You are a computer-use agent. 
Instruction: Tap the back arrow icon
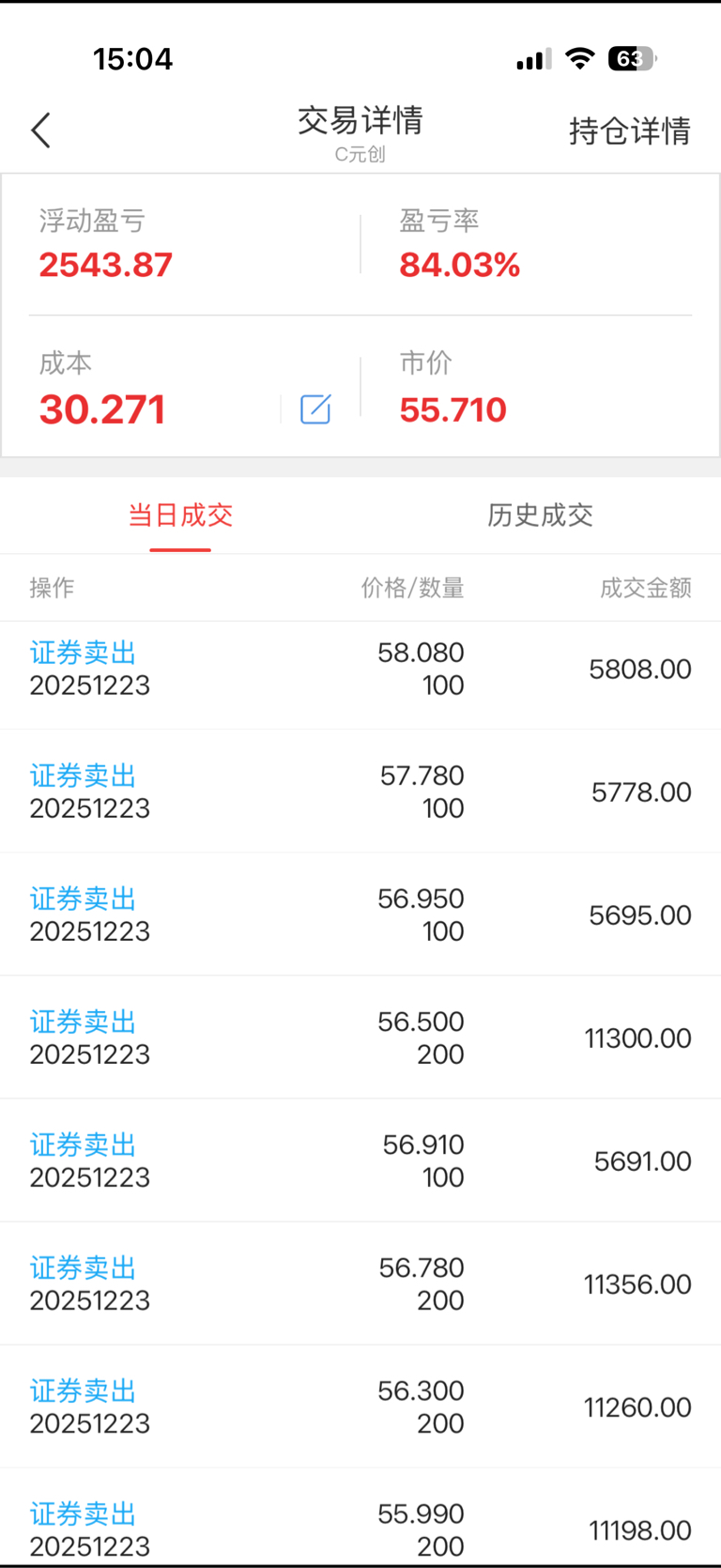coord(40,131)
